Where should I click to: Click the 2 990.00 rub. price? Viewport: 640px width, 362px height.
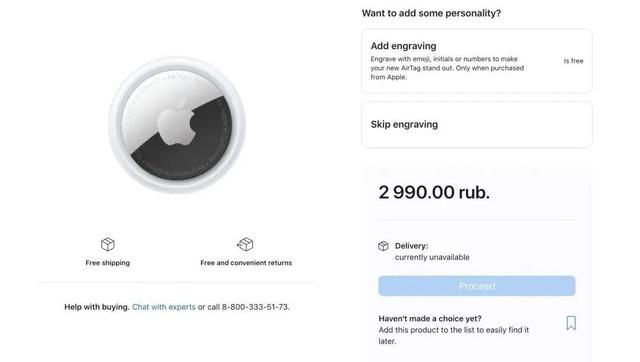(x=434, y=192)
